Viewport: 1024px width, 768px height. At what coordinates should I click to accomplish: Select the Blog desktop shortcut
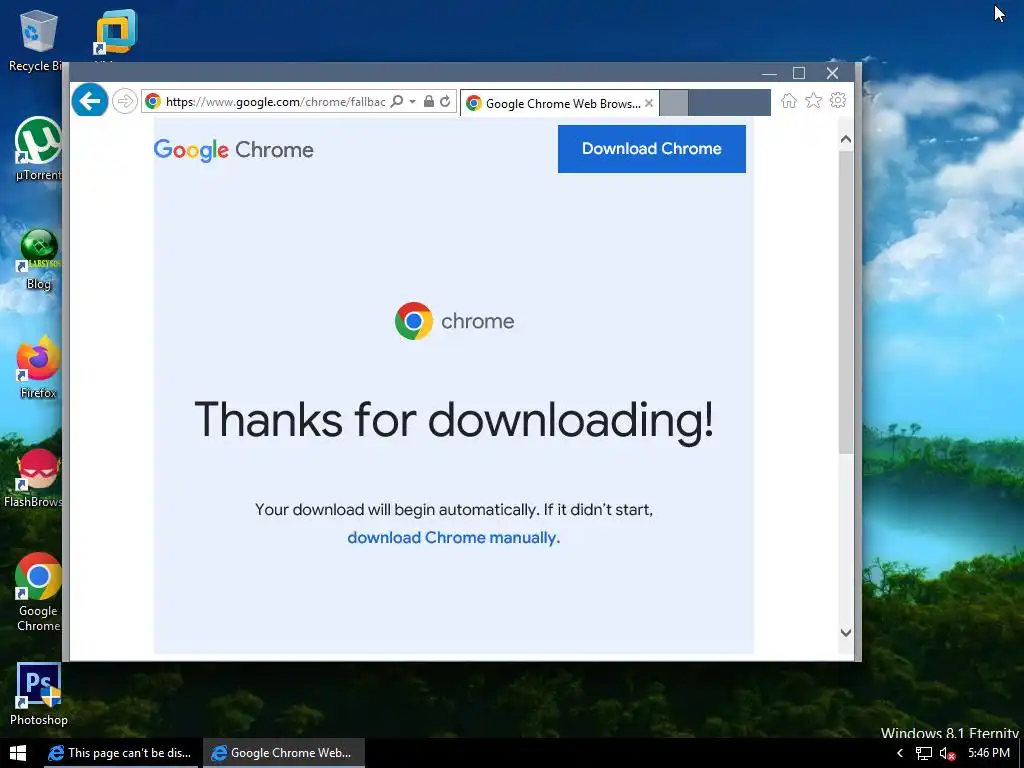[39, 260]
